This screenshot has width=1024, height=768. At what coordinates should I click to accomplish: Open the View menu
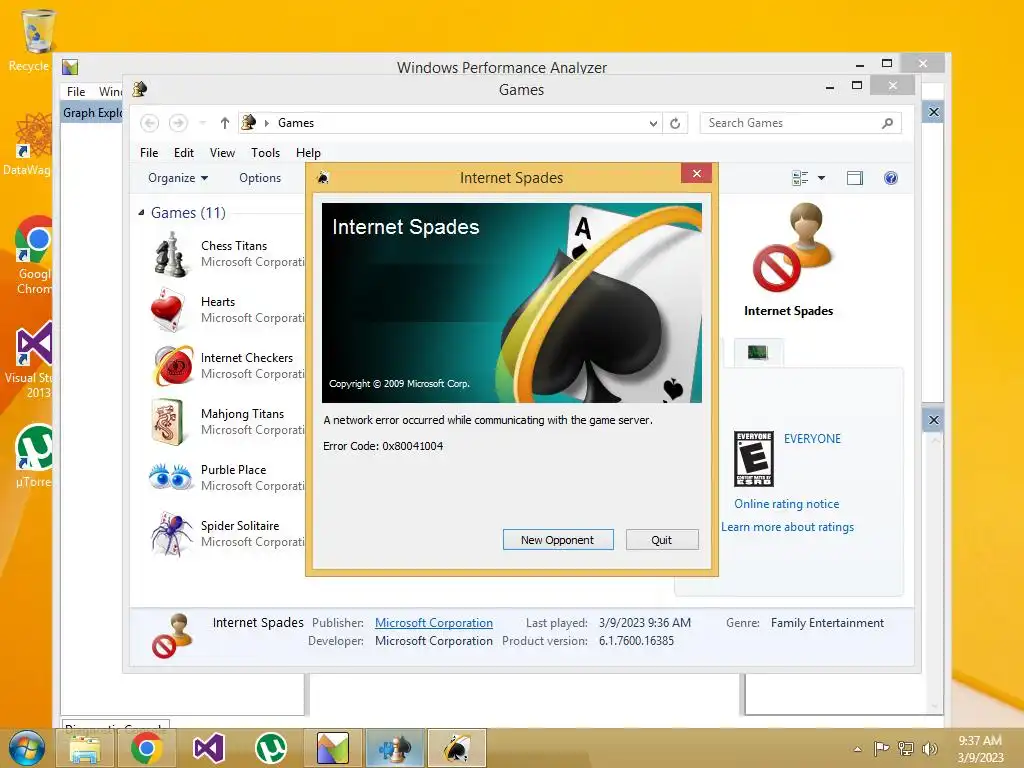coord(222,153)
